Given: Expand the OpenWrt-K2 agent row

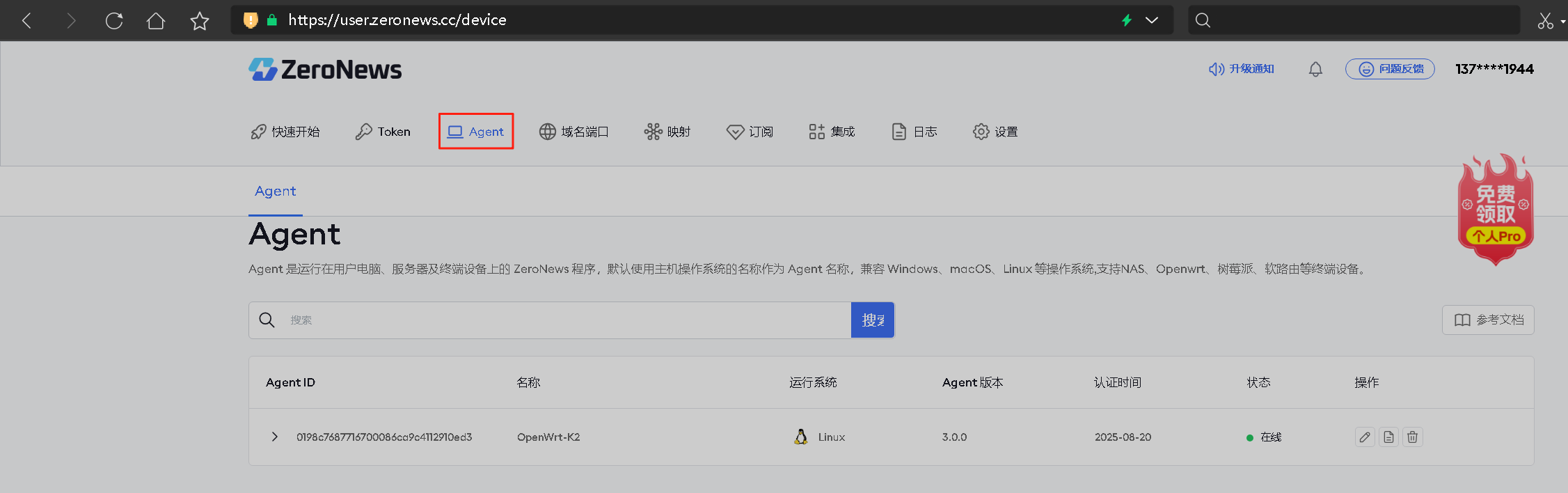Looking at the screenshot, I should (x=275, y=437).
